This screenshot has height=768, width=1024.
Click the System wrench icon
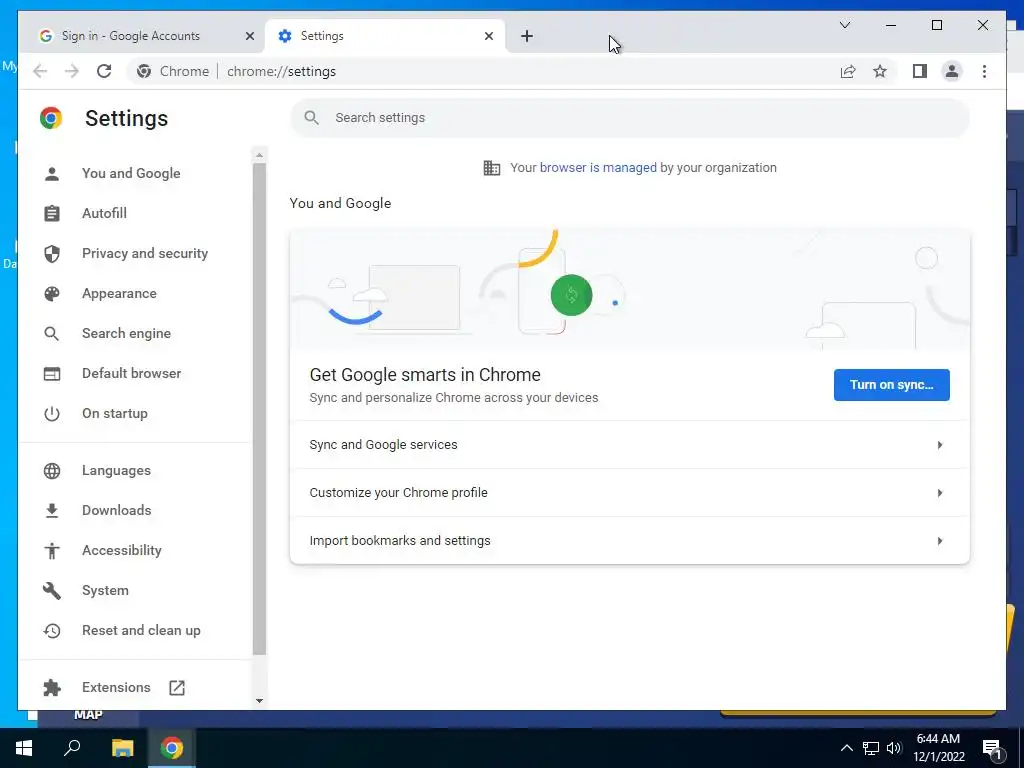[x=52, y=590]
